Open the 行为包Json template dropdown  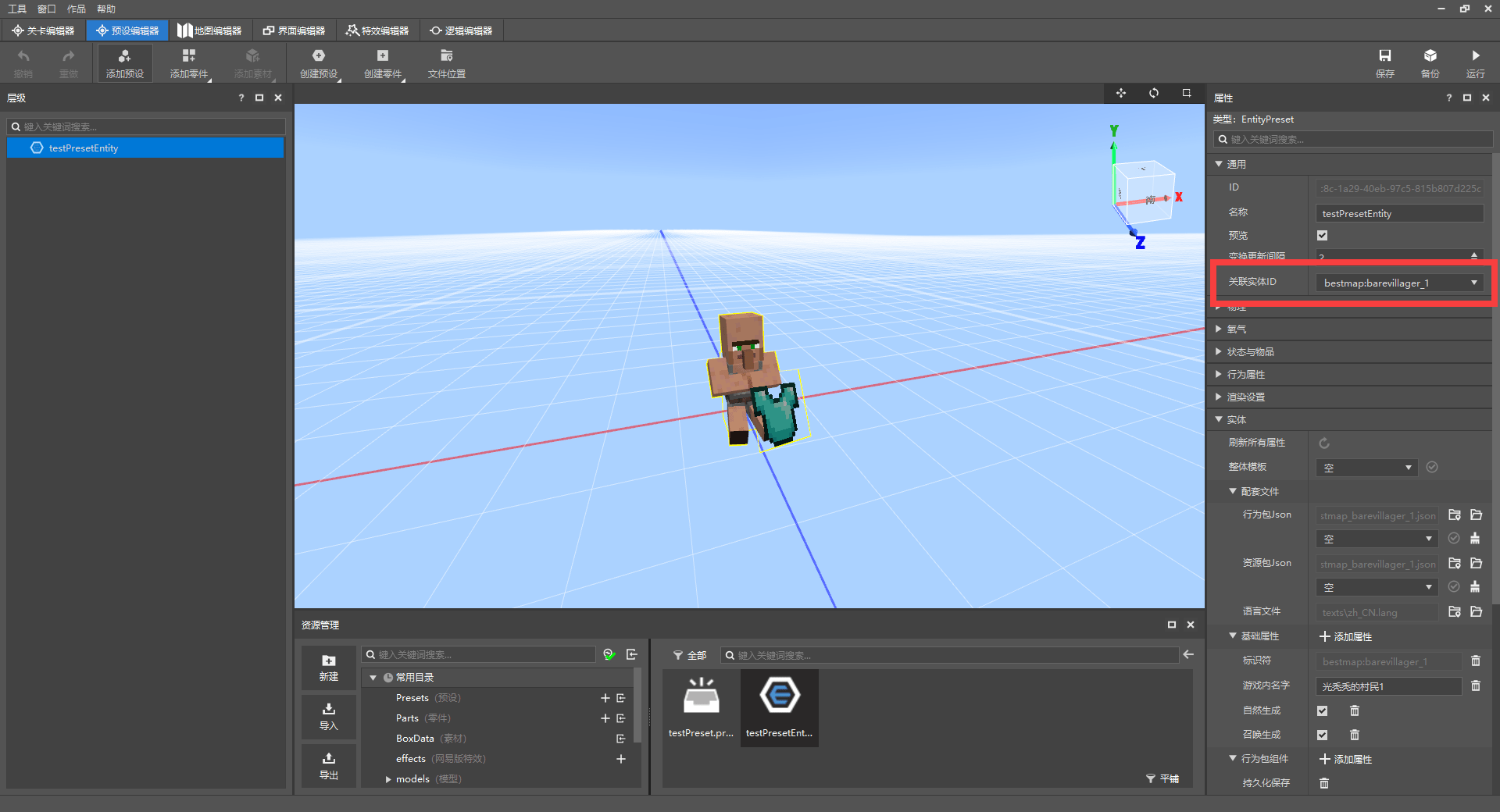click(x=1377, y=539)
